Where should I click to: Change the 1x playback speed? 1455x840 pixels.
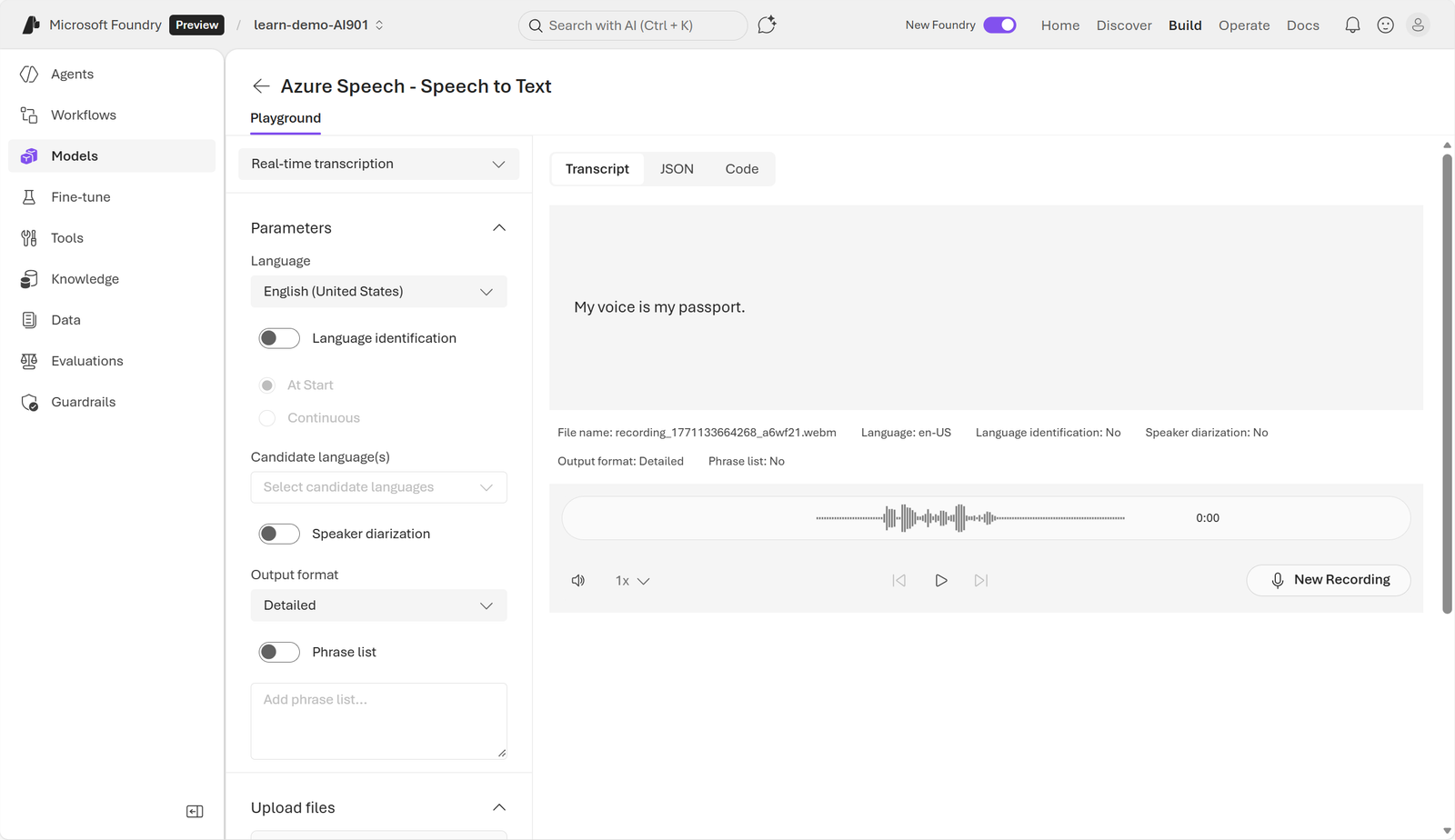pyautogui.click(x=632, y=580)
